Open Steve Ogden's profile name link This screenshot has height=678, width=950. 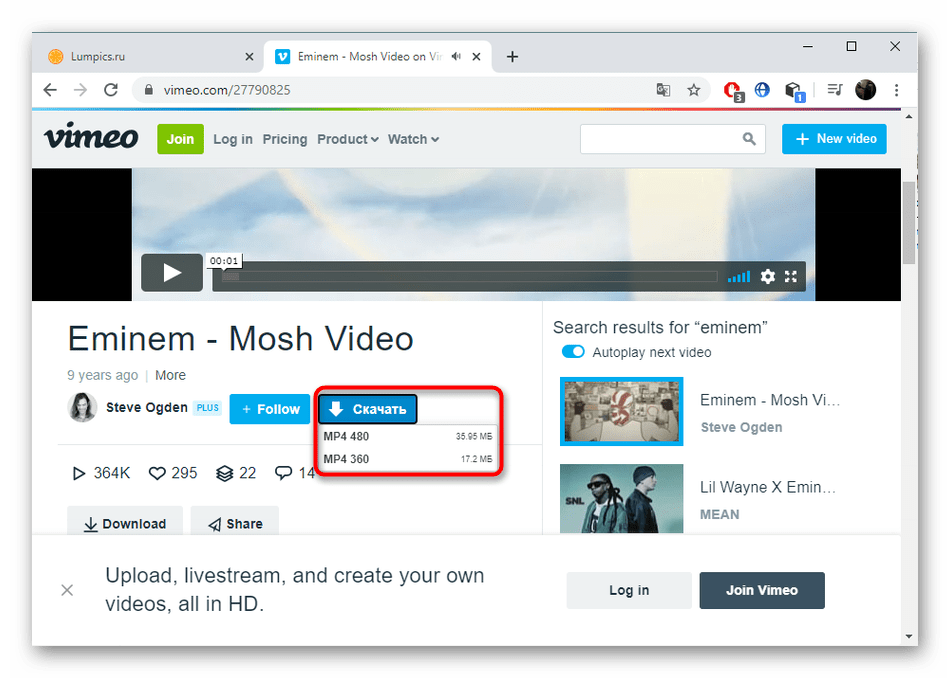point(147,407)
